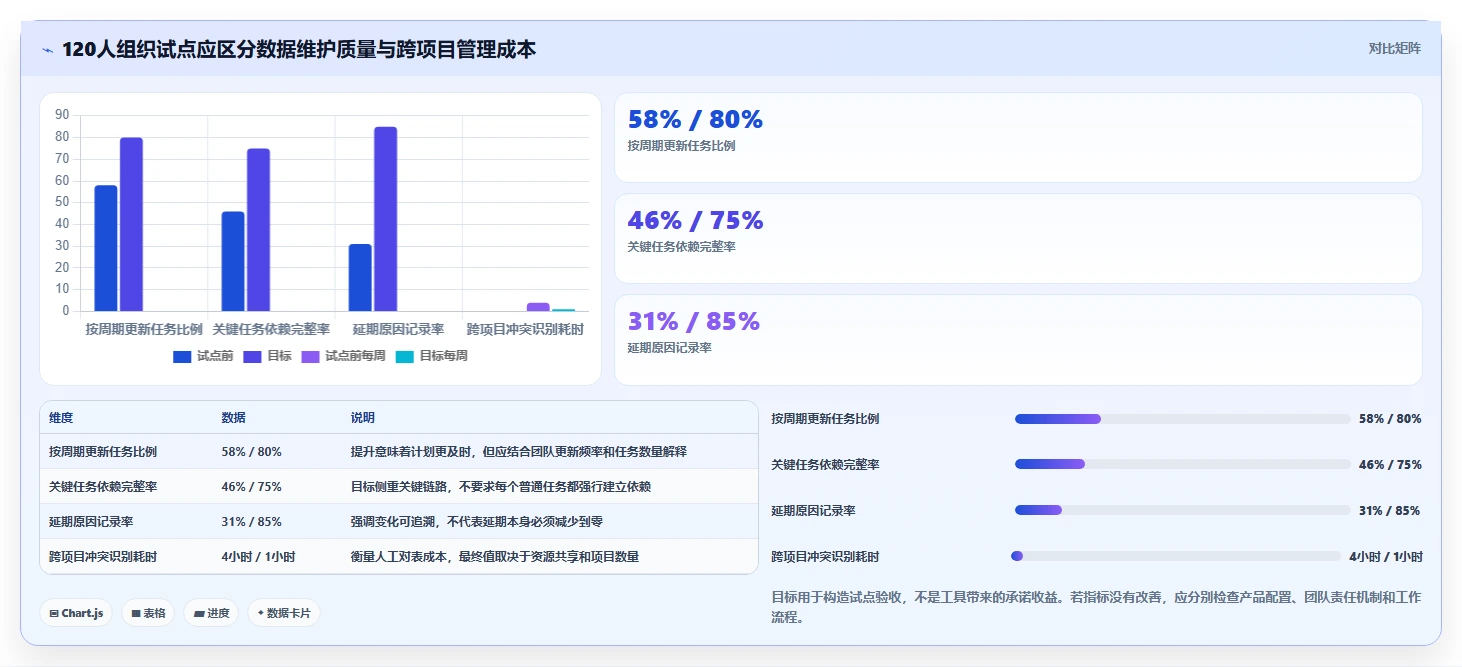This screenshot has height=667, width=1462.
Task: Click the 试点前 bar for 延期原因记录率
Action: click(360, 277)
